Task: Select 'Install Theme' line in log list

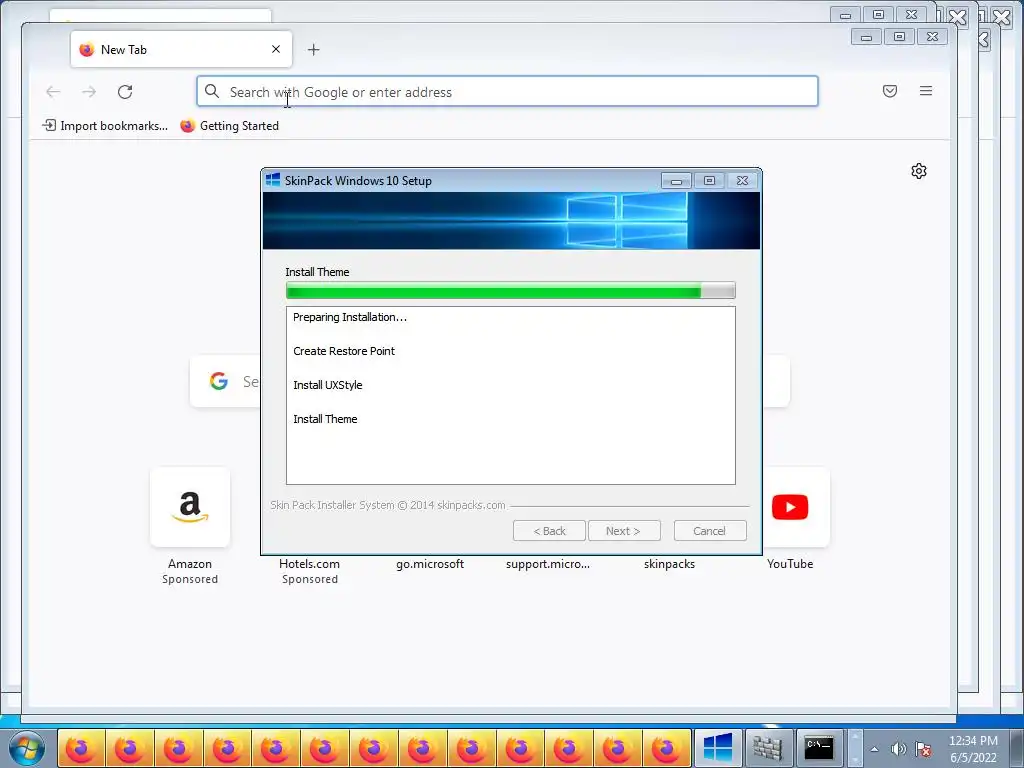Action: [325, 419]
